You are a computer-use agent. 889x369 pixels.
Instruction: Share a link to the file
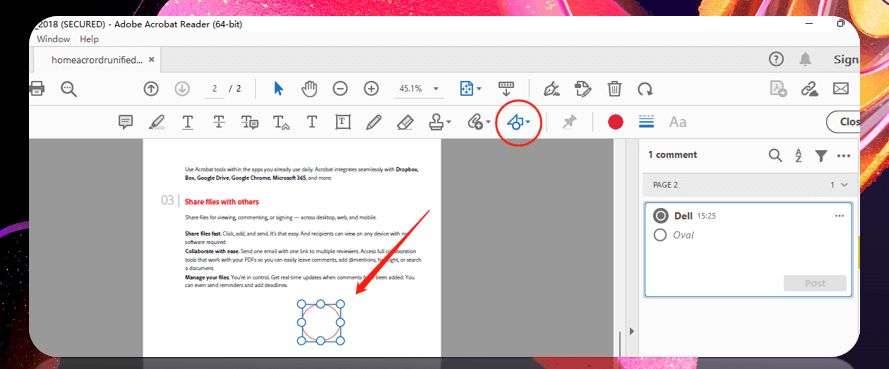coord(809,89)
